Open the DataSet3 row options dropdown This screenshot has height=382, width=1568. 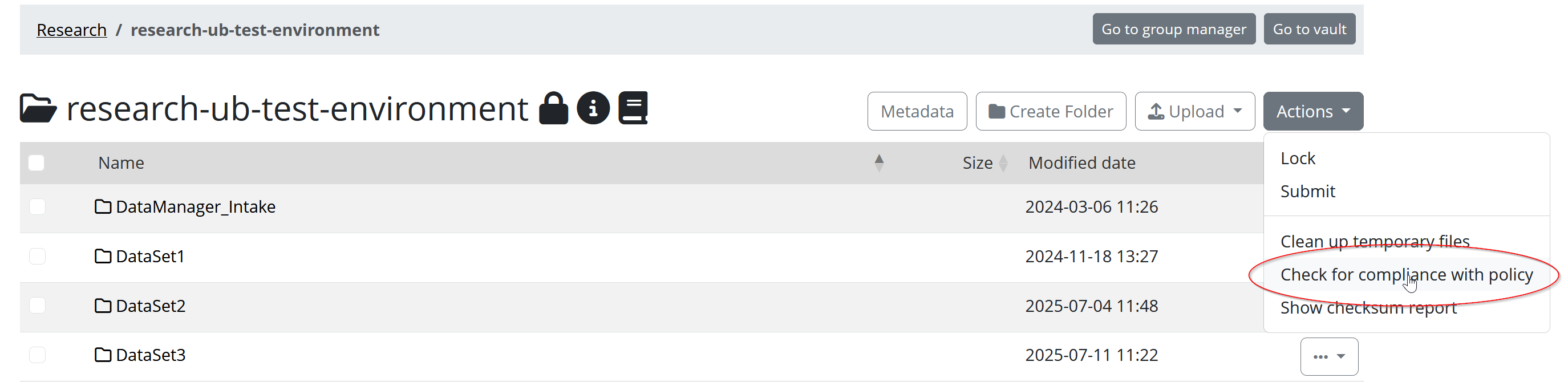click(1328, 357)
